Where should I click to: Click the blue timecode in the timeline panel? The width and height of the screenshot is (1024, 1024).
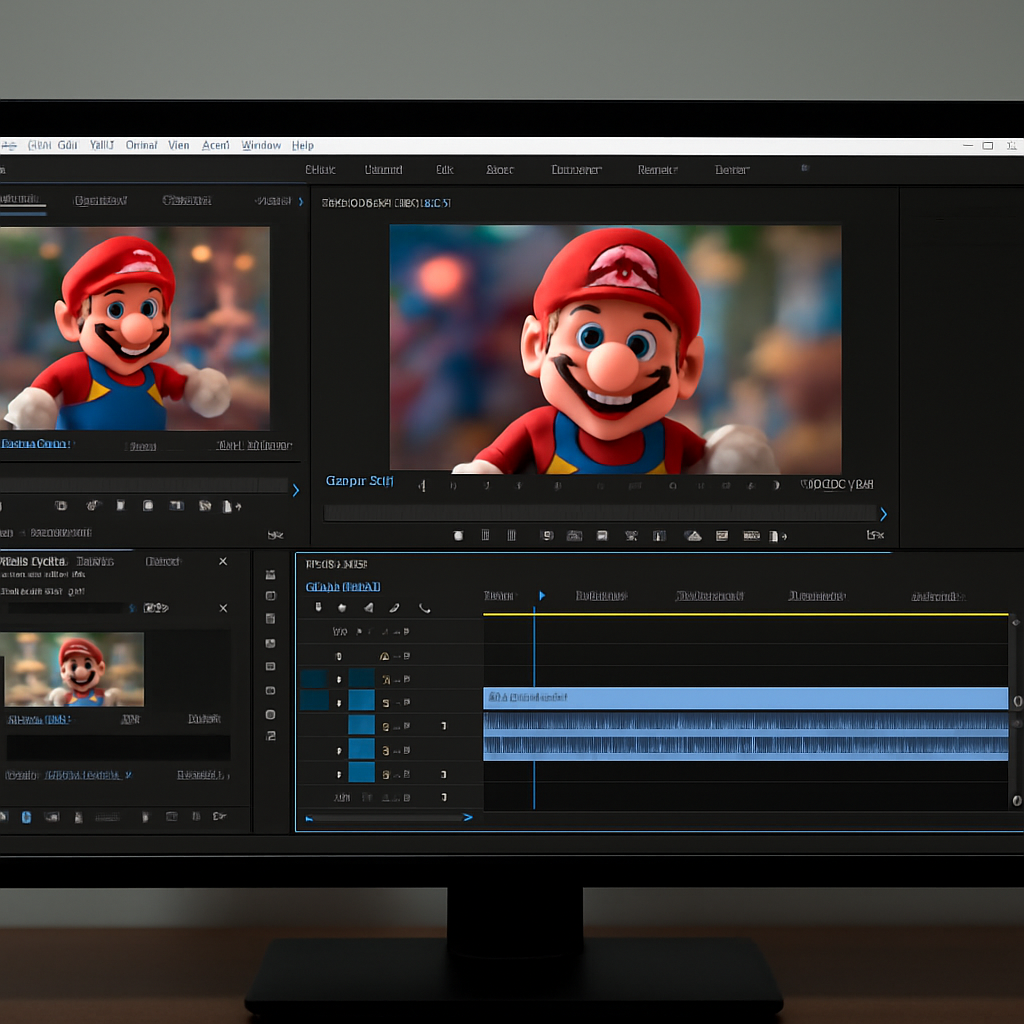click(343, 586)
